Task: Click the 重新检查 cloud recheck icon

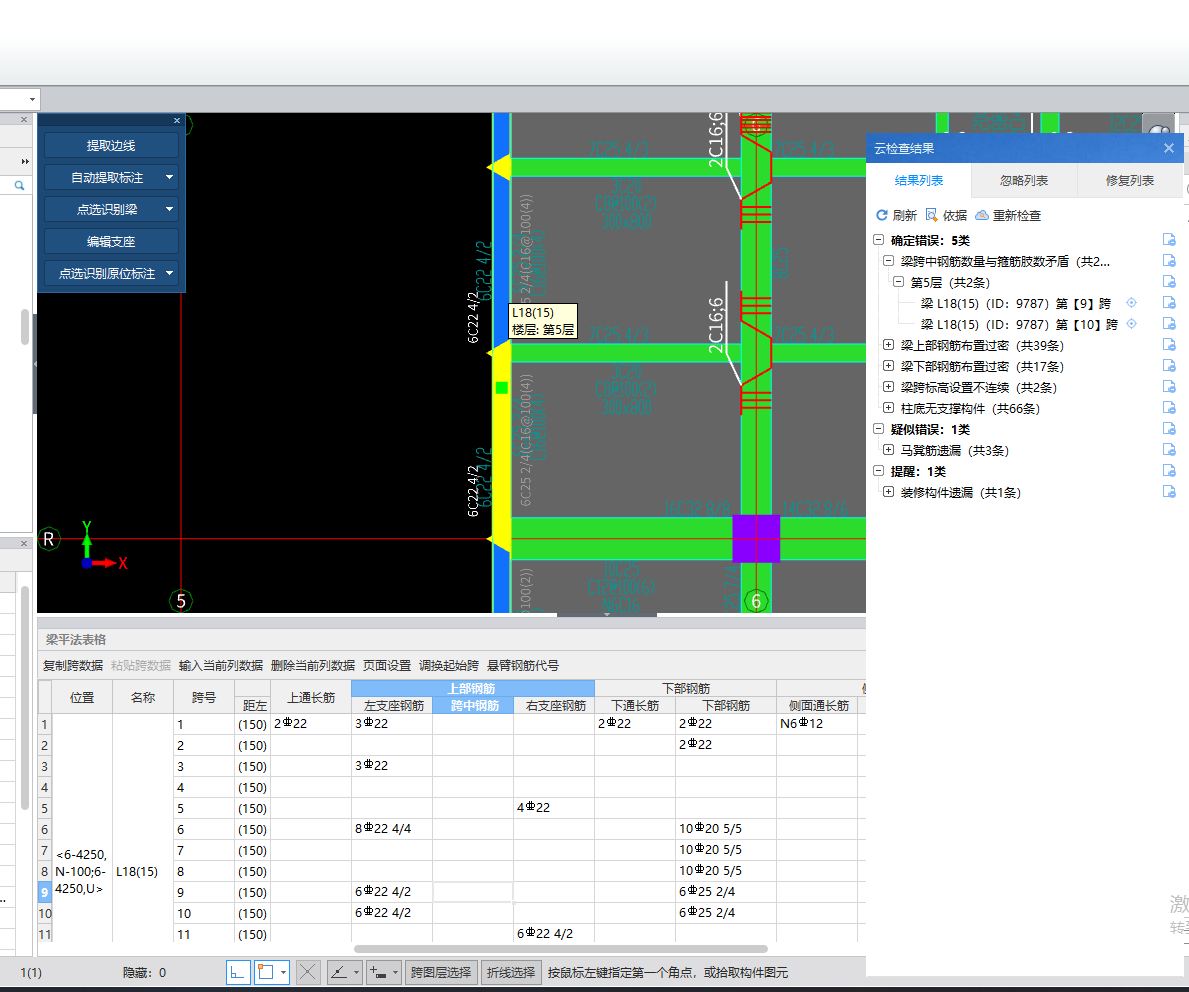Action: (x=982, y=215)
